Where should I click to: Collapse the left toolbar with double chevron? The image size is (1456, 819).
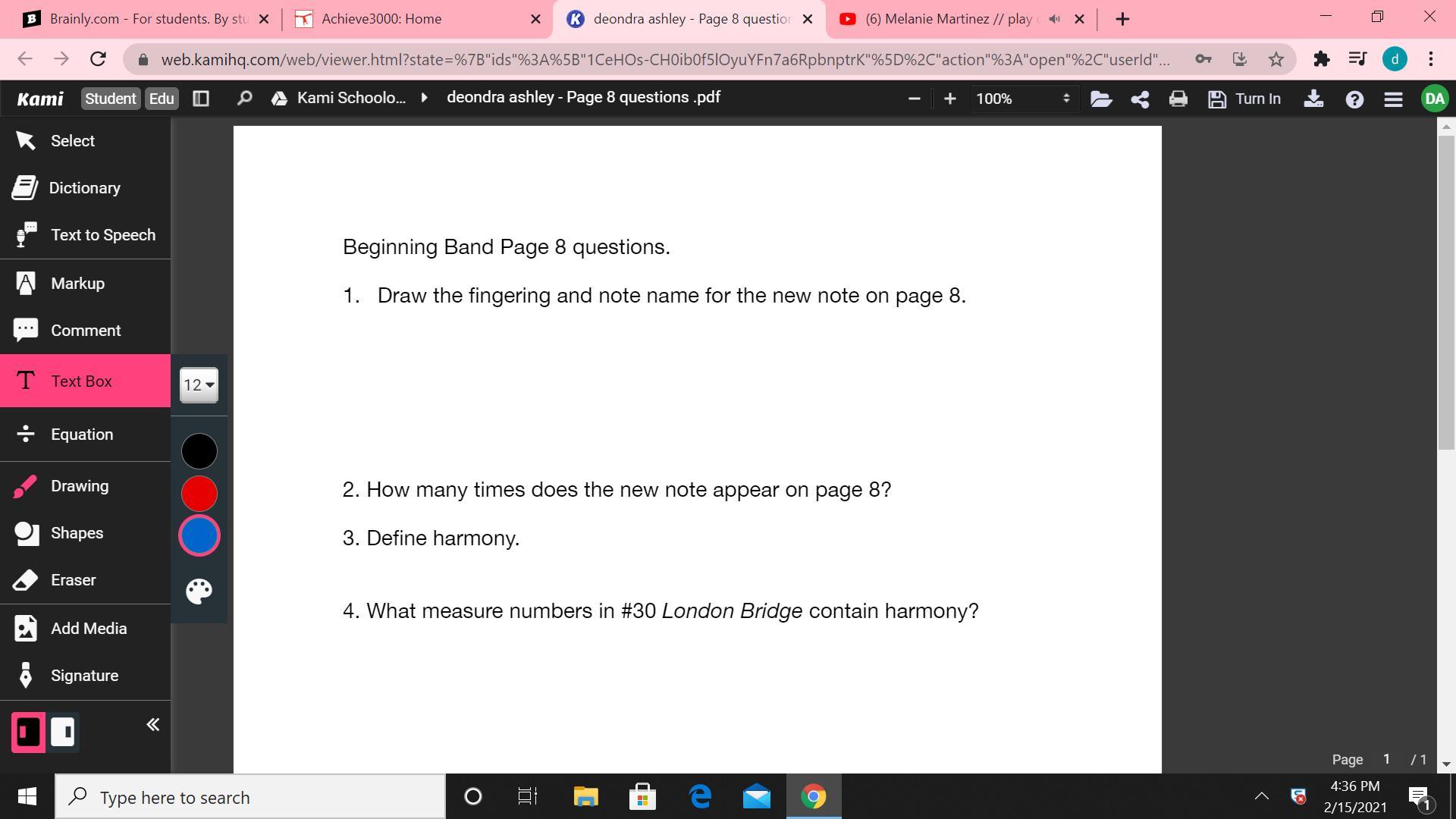[x=152, y=725]
